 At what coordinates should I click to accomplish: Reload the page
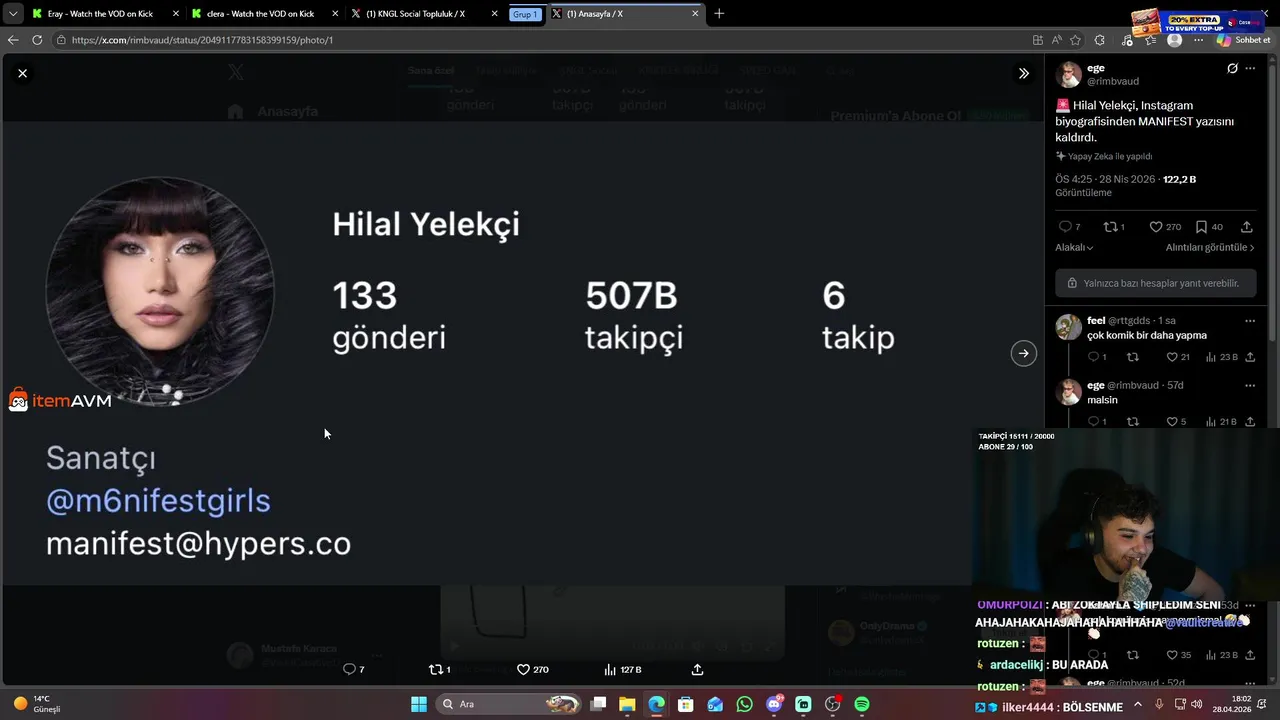point(37,40)
